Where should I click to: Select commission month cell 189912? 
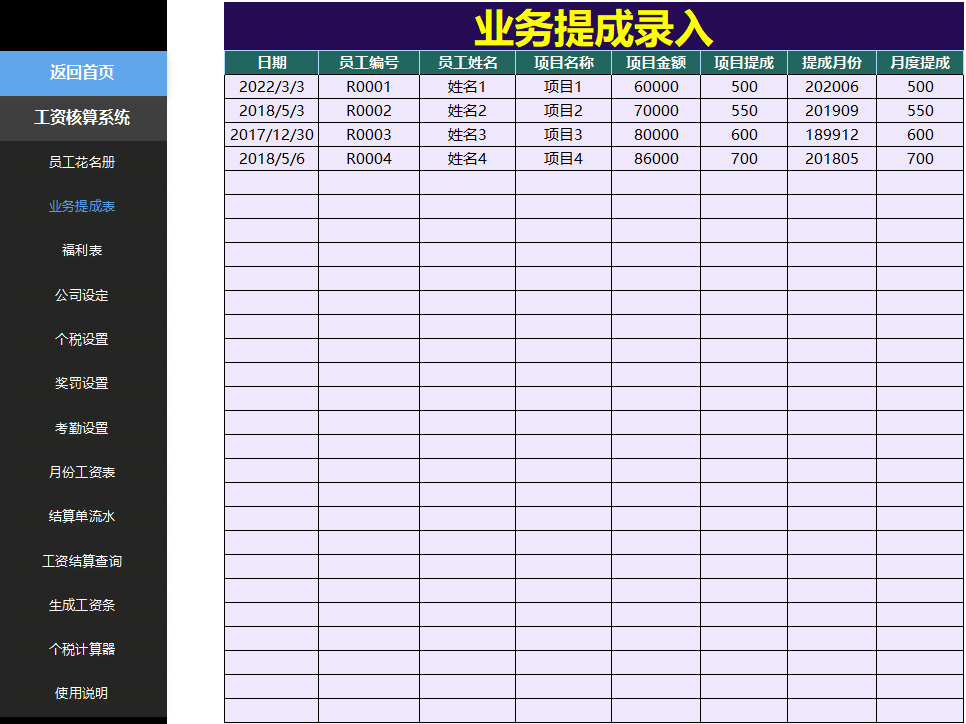click(832, 135)
